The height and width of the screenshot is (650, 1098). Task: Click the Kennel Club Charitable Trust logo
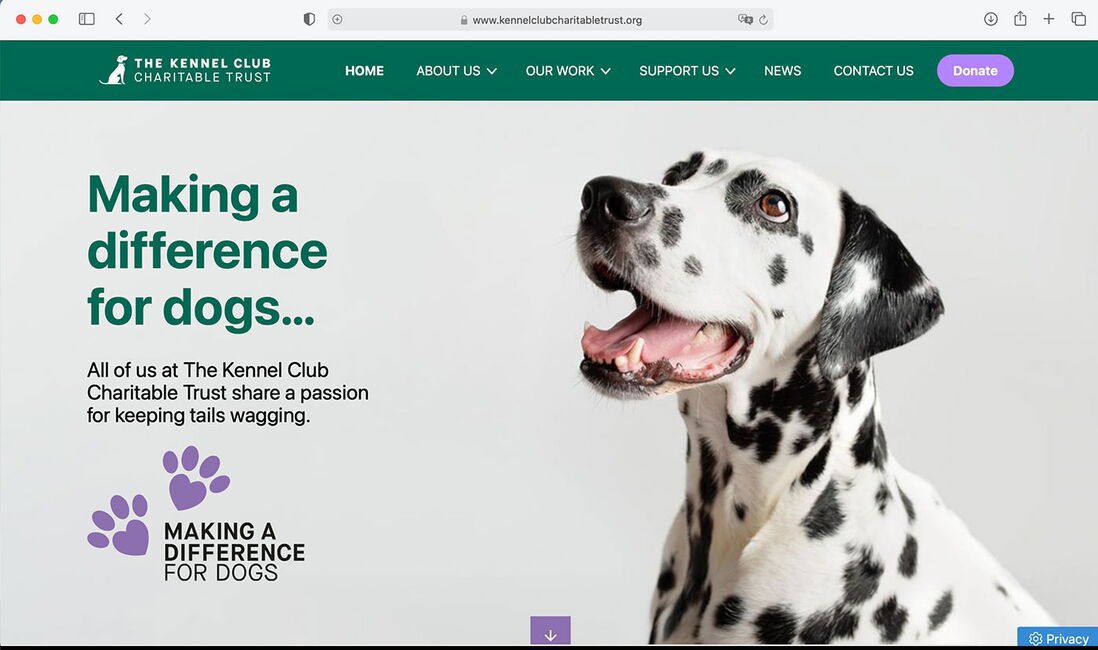(x=185, y=70)
